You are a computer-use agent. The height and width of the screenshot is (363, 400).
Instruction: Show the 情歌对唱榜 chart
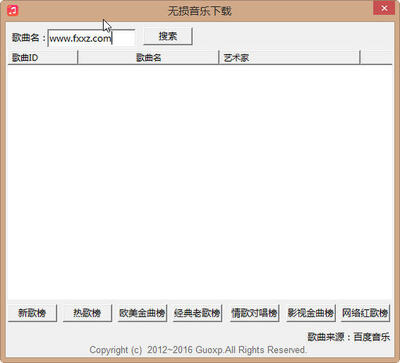[x=255, y=313]
